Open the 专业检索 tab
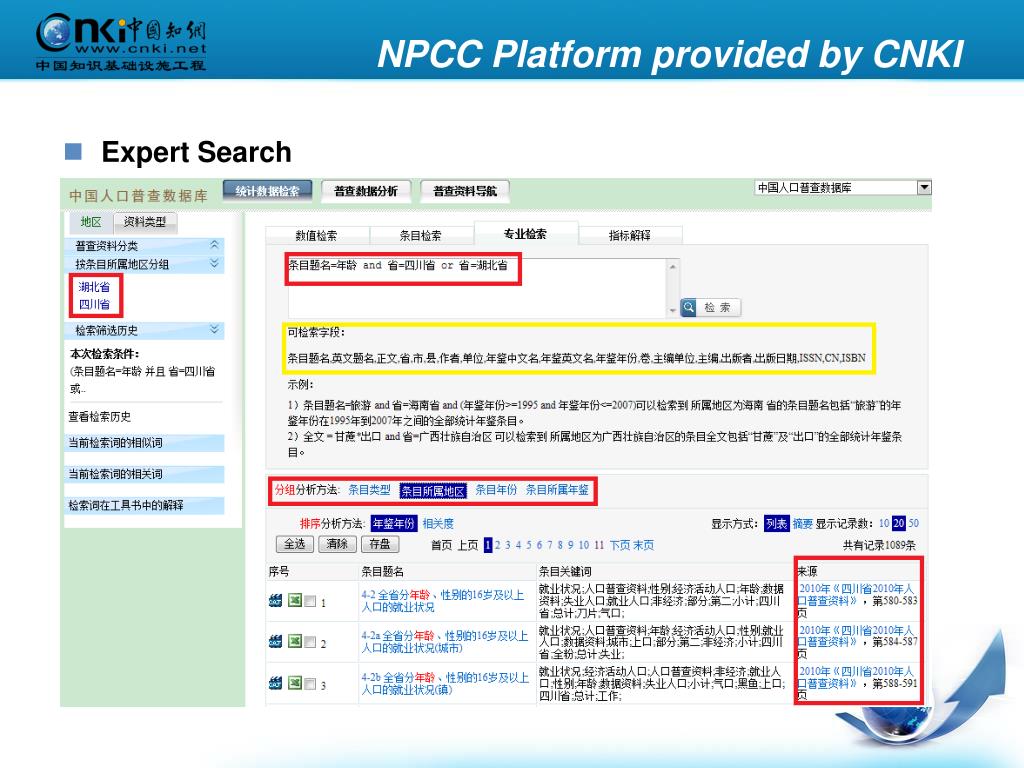This screenshot has height=768, width=1024. coord(526,233)
